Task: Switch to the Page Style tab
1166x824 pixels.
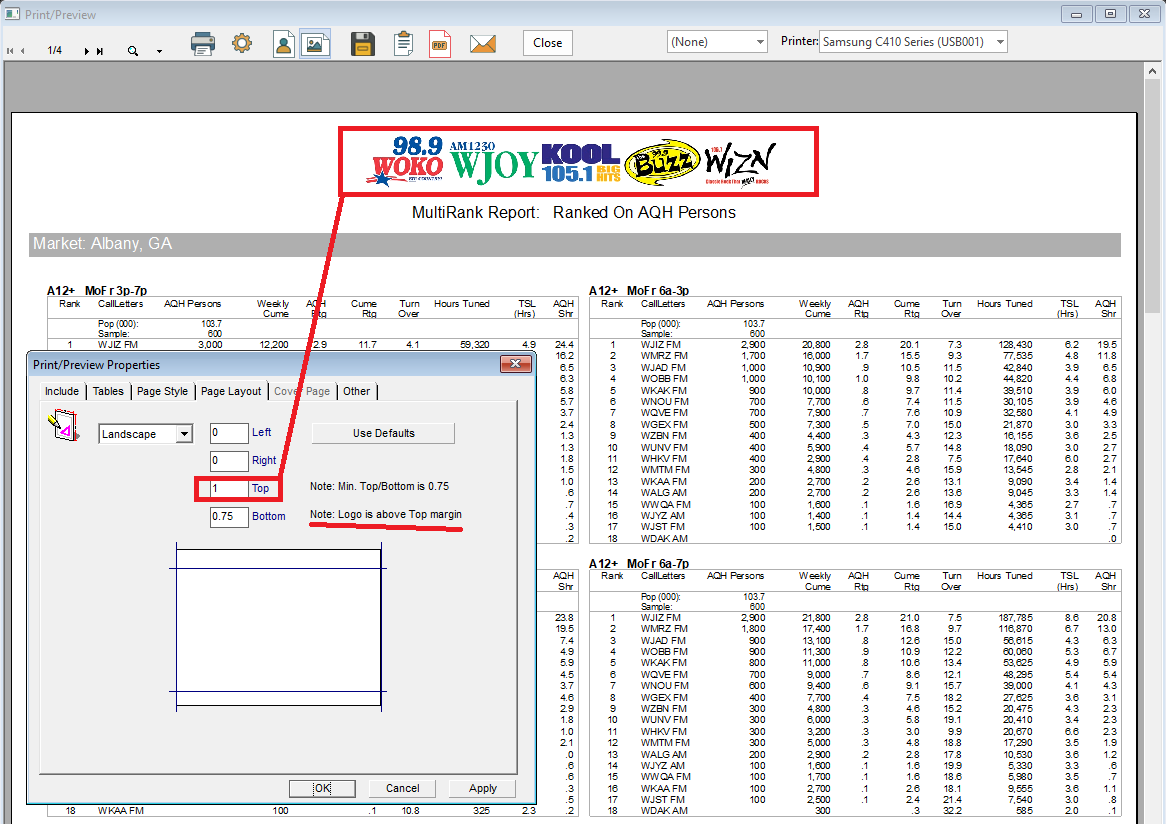Action: coord(162,391)
